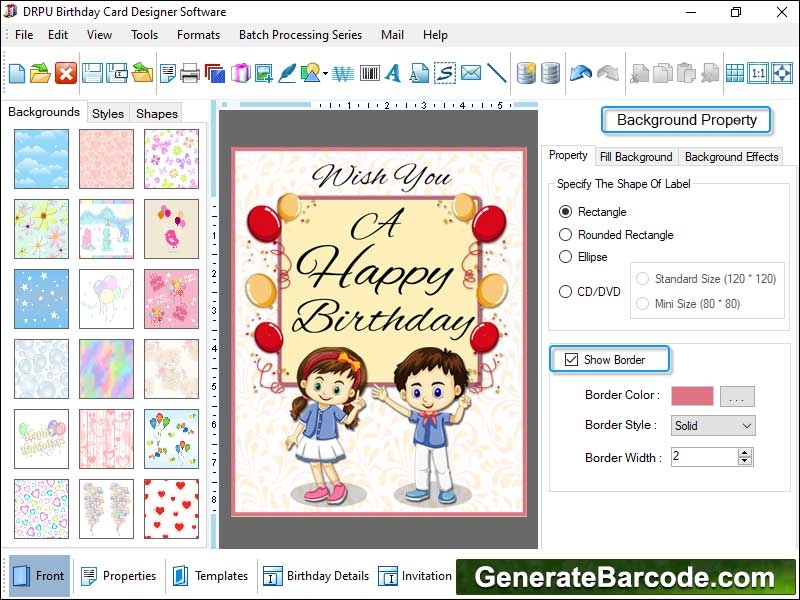The image size is (800, 600).
Task: Select the Rounded Rectangle shape option
Action: (566, 235)
